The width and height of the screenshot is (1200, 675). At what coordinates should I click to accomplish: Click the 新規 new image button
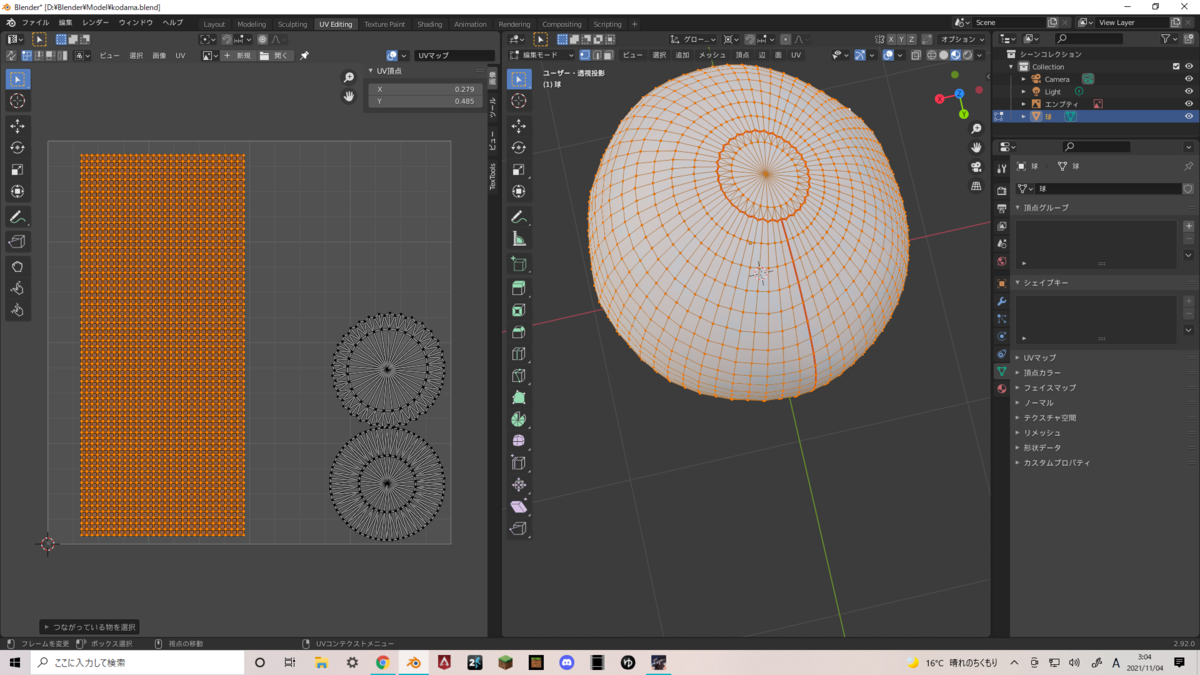(240, 56)
